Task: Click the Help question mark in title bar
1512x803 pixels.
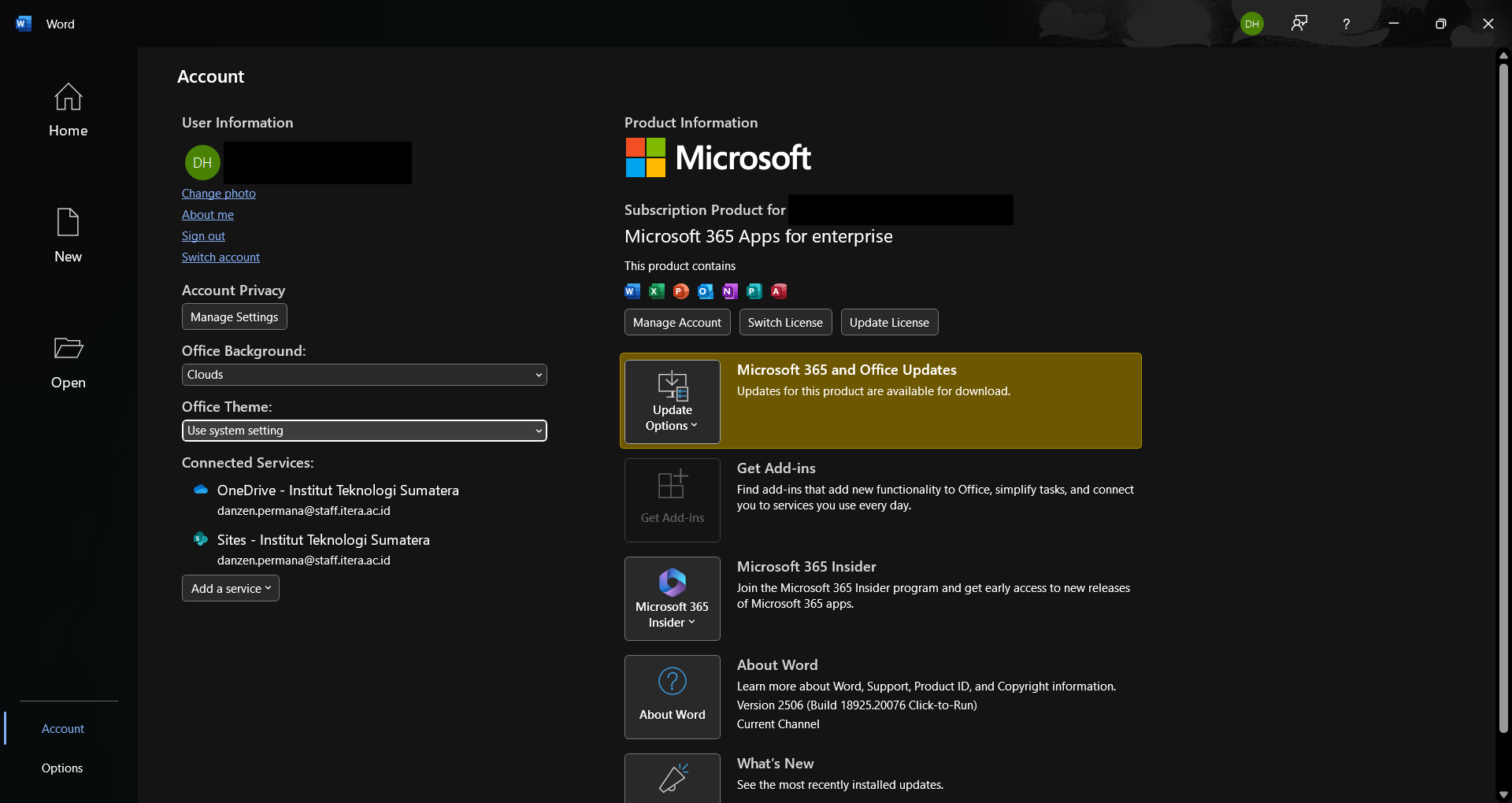Action: tap(1346, 24)
